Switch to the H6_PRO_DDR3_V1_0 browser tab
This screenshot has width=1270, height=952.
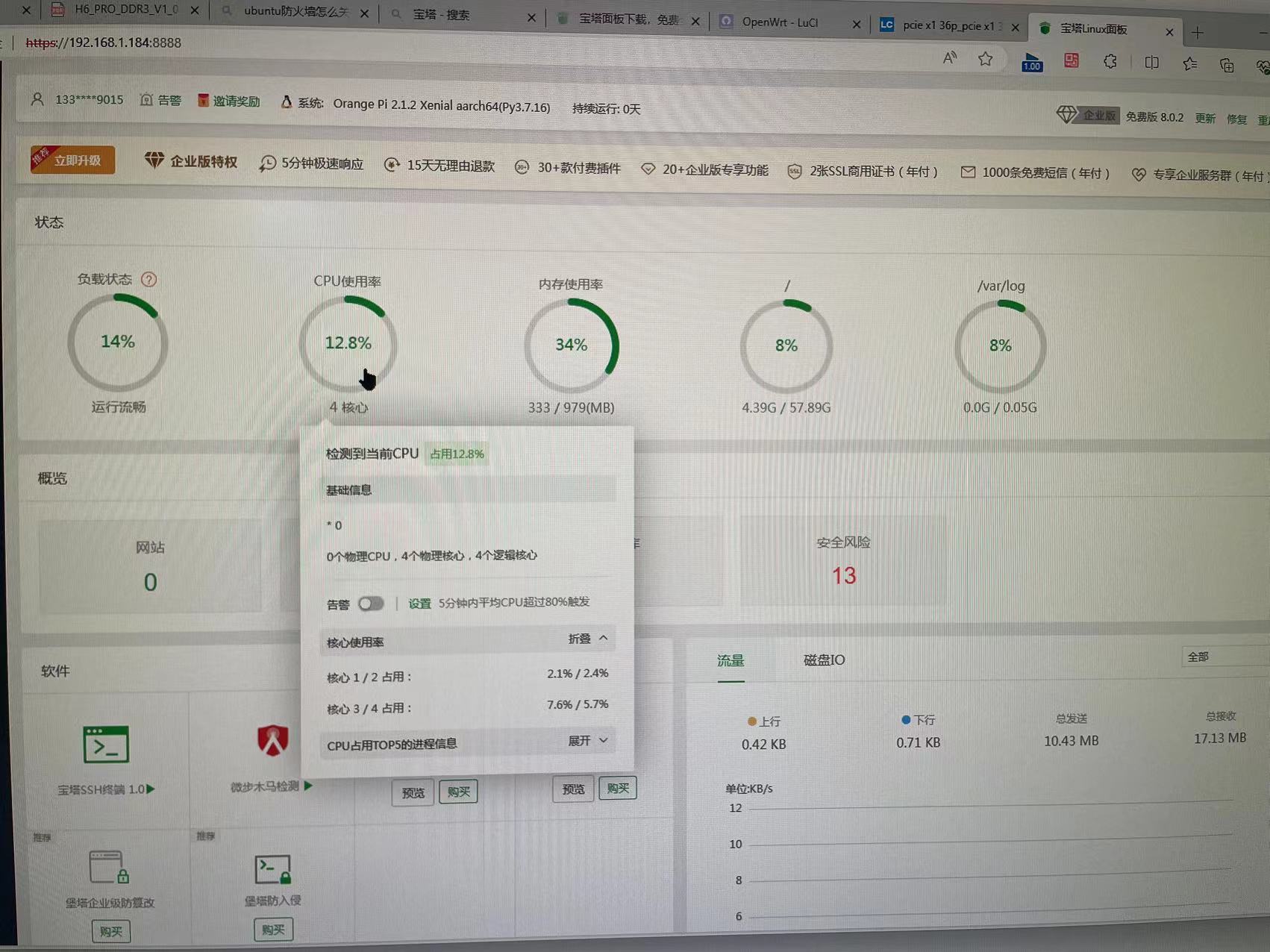coord(125,10)
